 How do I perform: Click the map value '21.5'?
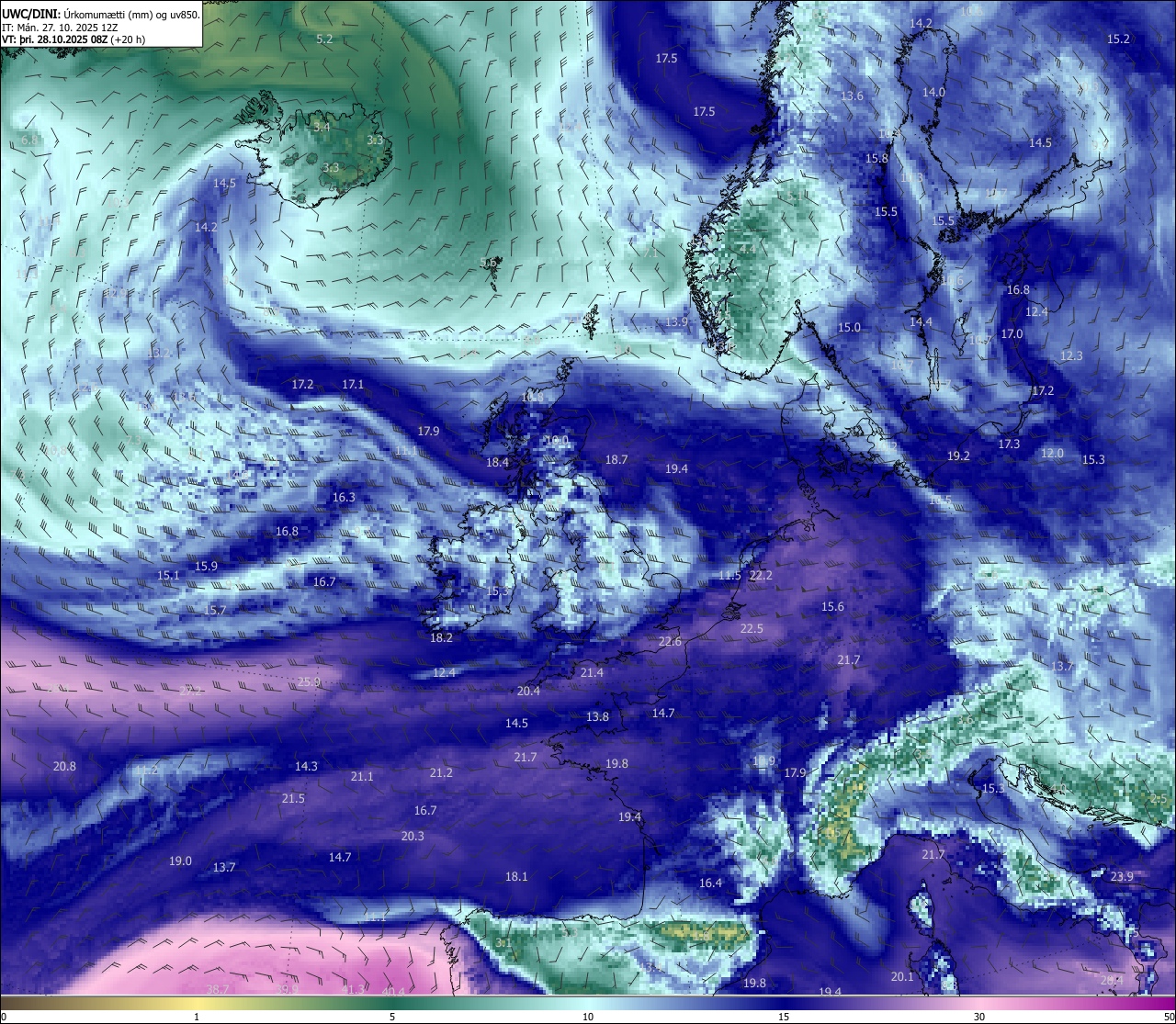tap(293, 799)
